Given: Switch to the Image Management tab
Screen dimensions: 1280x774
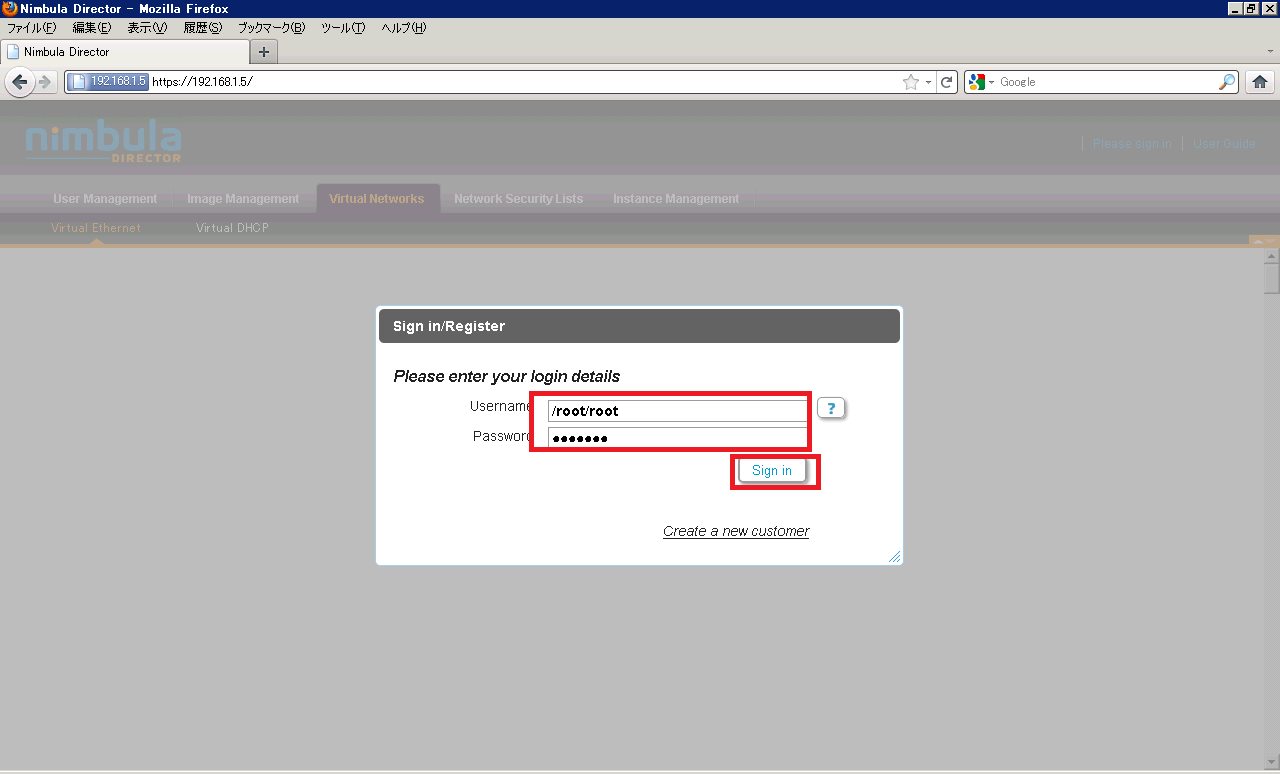Looking at the screenshot, I should pos(243,199).
